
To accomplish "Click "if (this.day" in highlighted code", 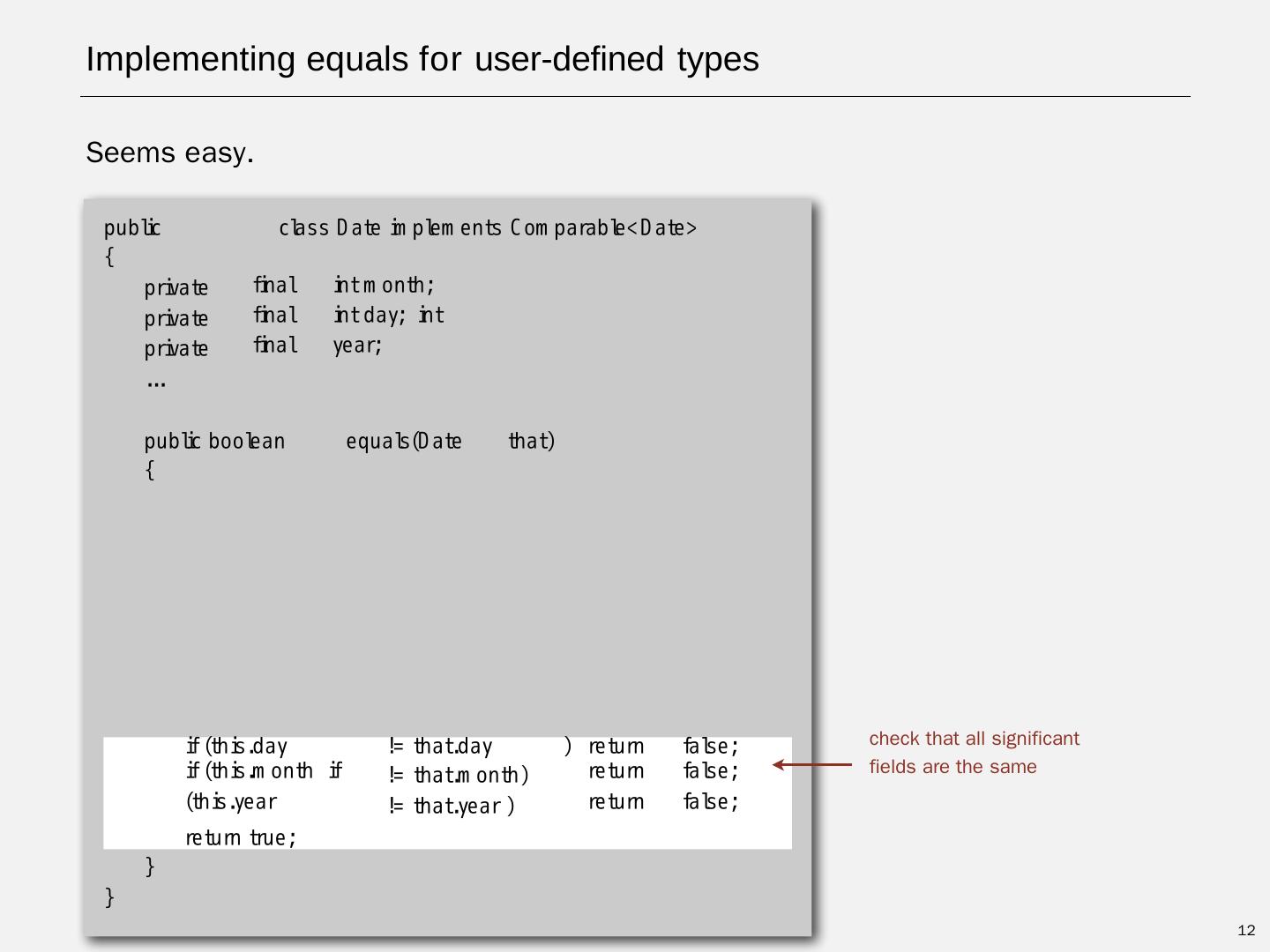I will click(x=236, y=747).
